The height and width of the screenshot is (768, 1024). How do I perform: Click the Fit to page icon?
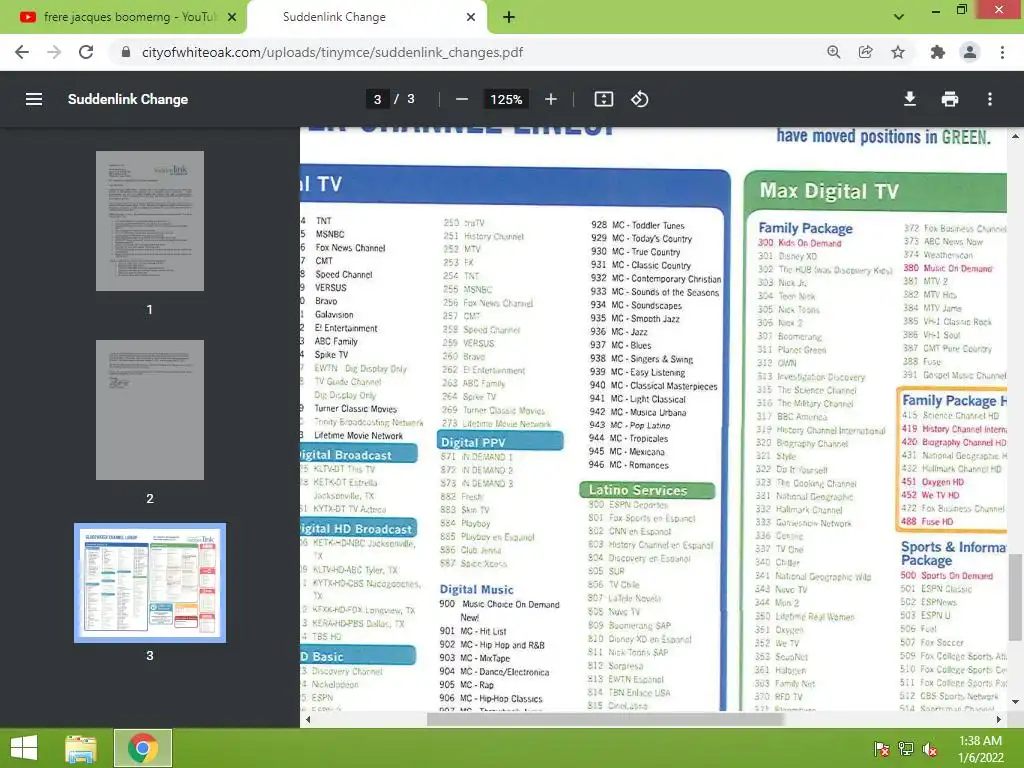point(603,99)
